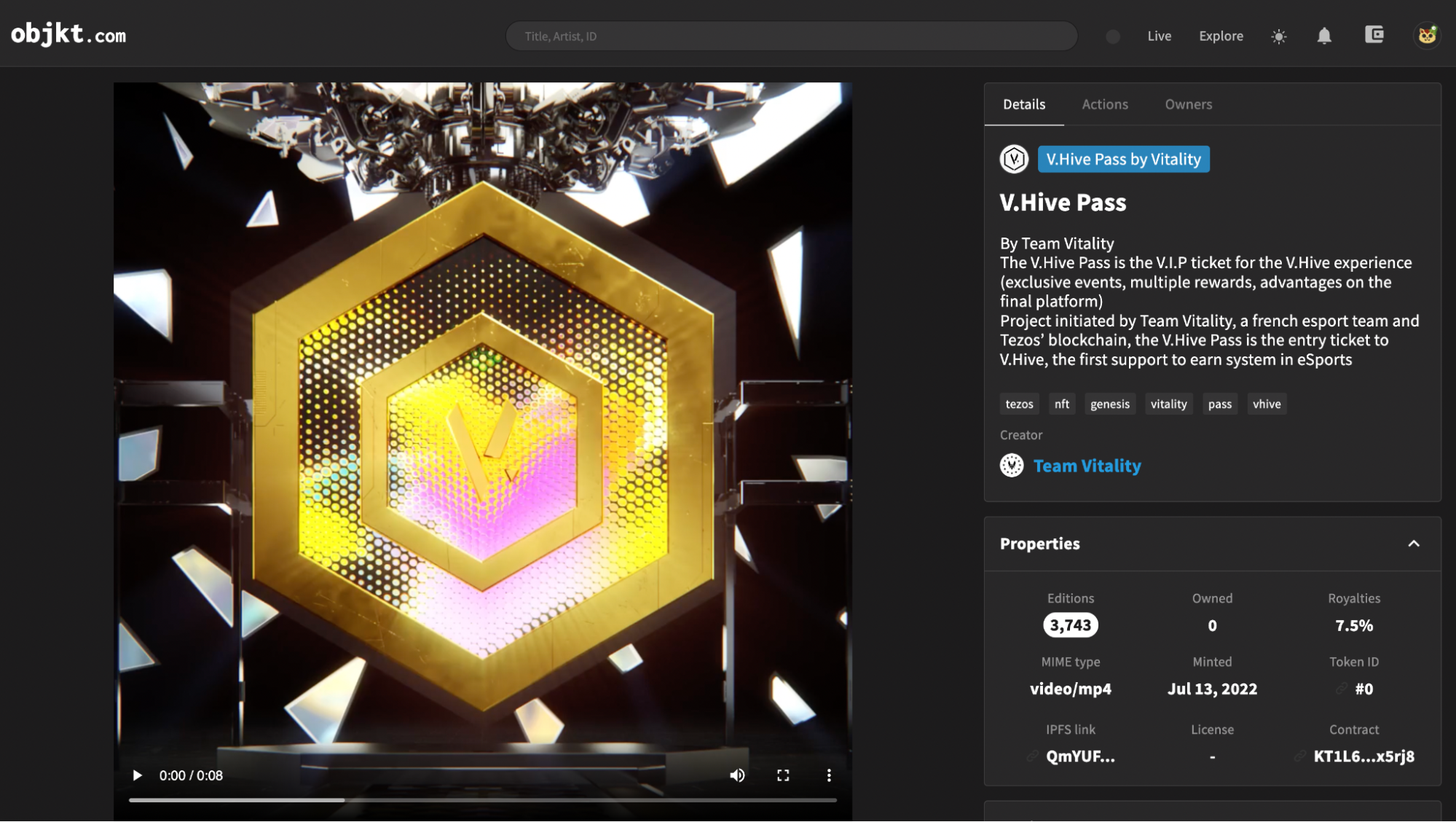Open notifications bell icon
Viewport: 1456px width, 822px height.
pos(1324,36)
